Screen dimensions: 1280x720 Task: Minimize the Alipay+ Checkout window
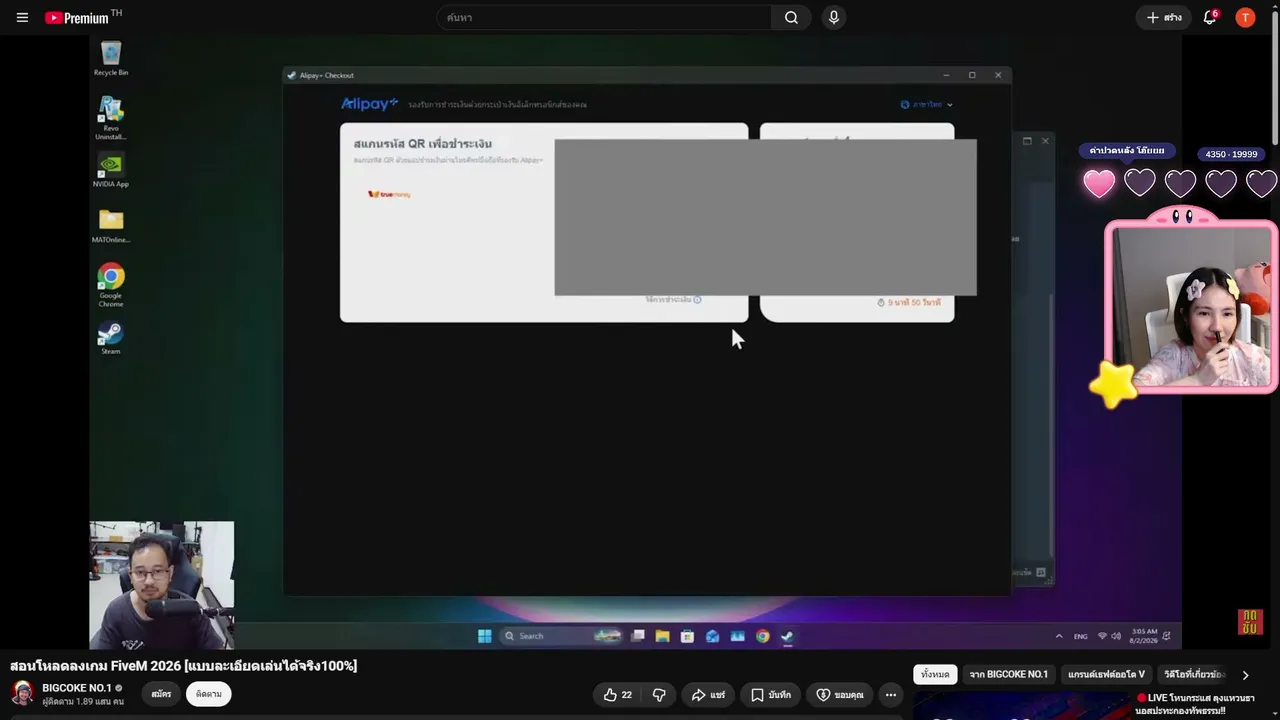[946, 75]
